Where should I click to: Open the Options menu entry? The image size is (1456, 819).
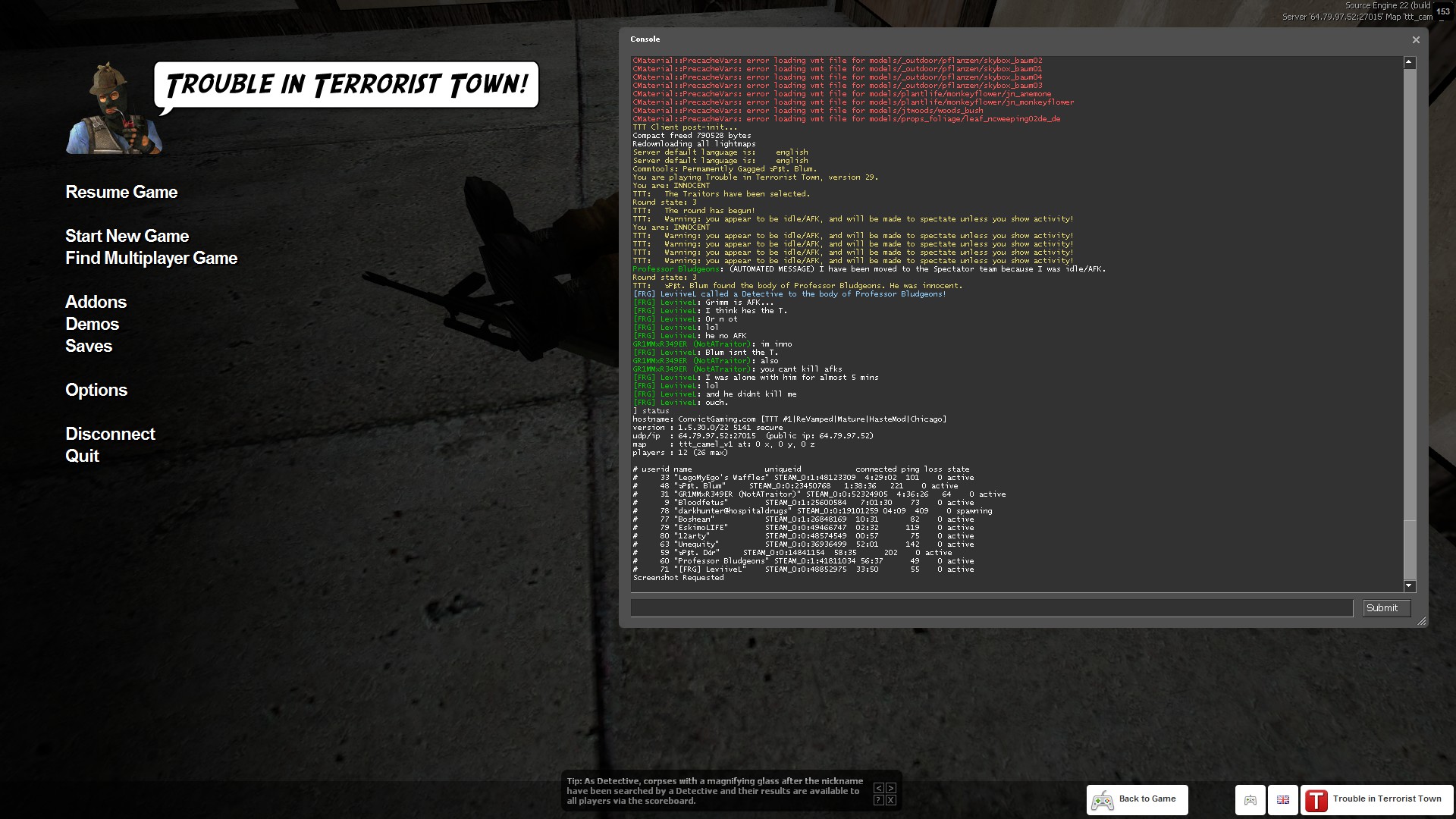96,391
